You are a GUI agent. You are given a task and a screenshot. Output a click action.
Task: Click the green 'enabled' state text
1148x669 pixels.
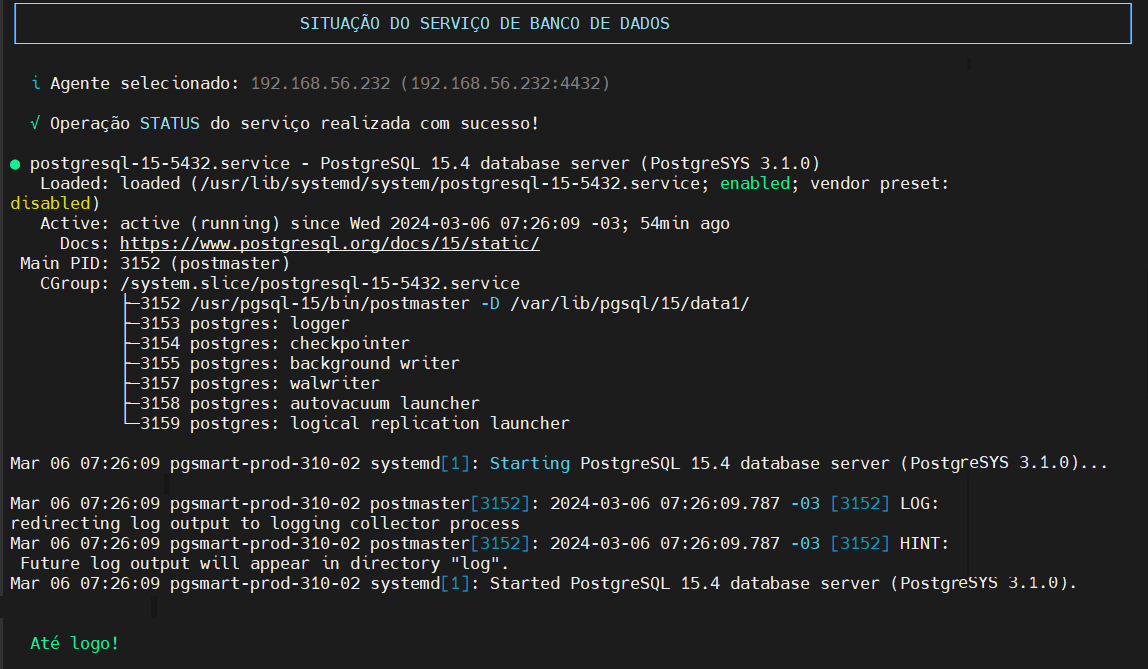(x=755, y=183)
